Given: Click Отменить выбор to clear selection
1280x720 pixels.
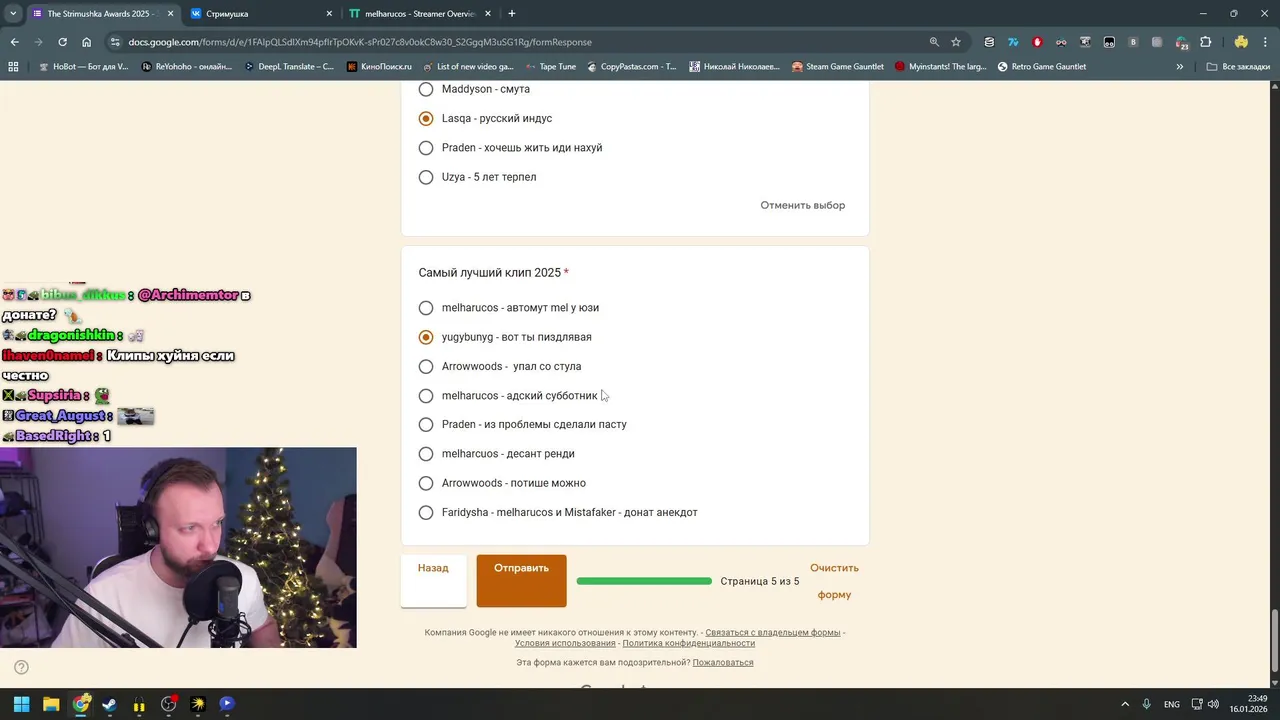Looking at the screenshot, I should pyautogui.click(x=802, y=205).
